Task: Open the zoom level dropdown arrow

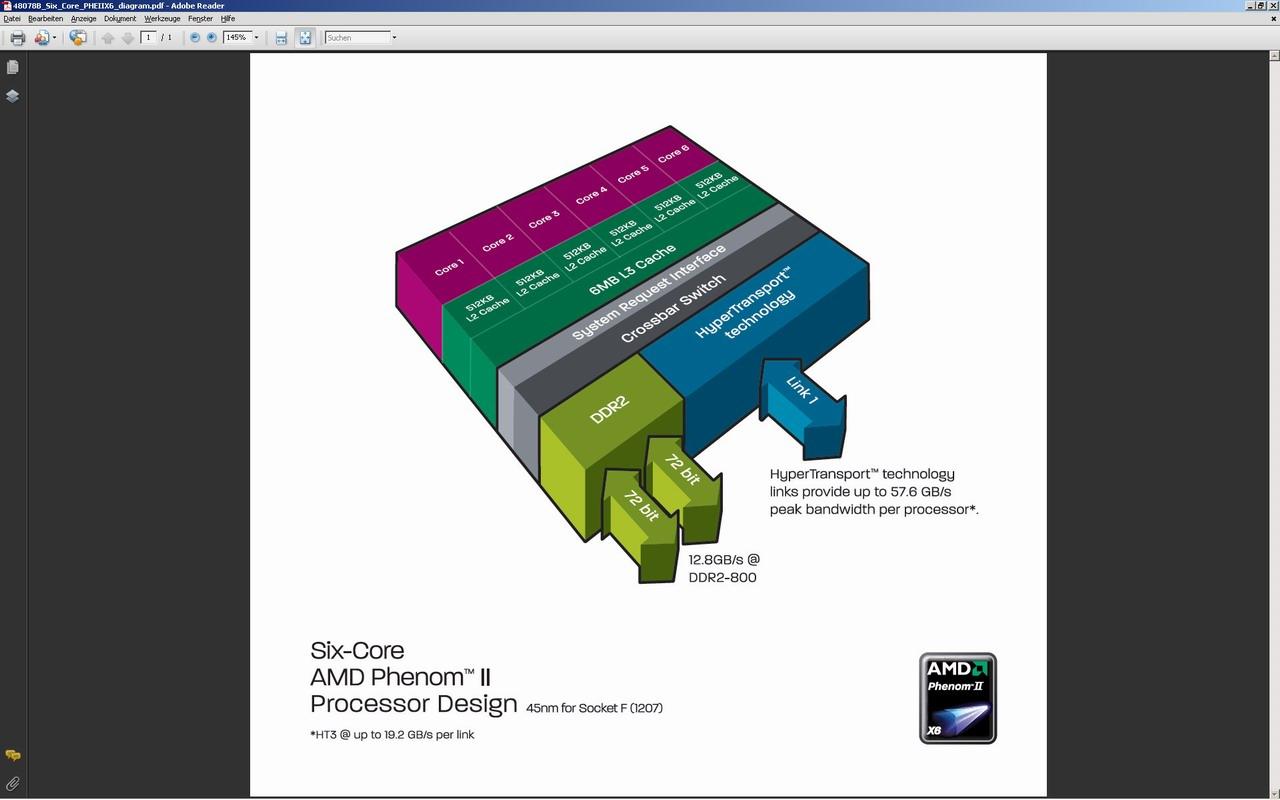Action: [256, 38]
